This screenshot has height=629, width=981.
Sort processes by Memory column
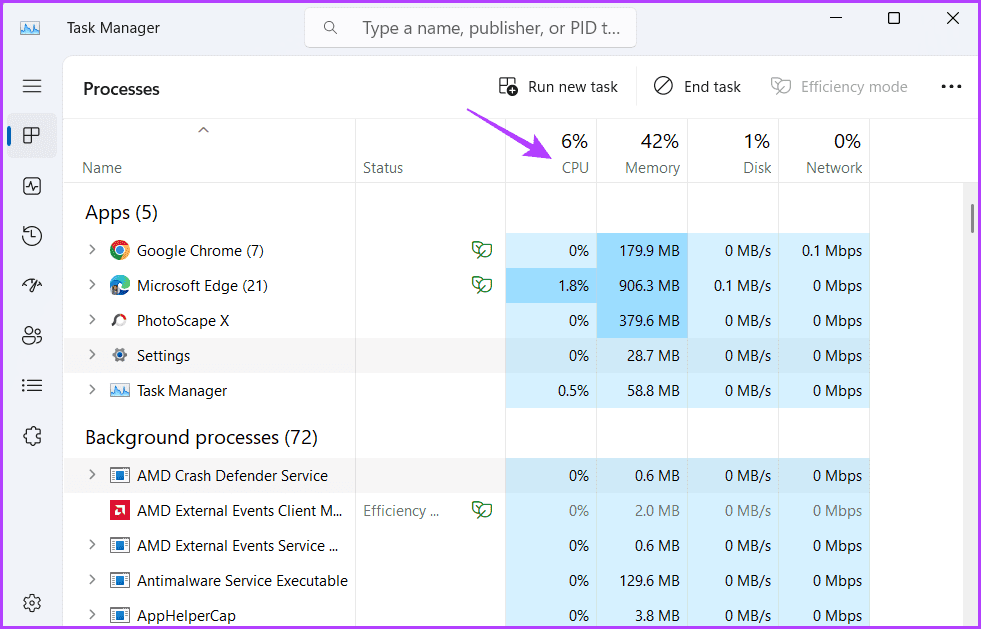(x=642, y=152)
